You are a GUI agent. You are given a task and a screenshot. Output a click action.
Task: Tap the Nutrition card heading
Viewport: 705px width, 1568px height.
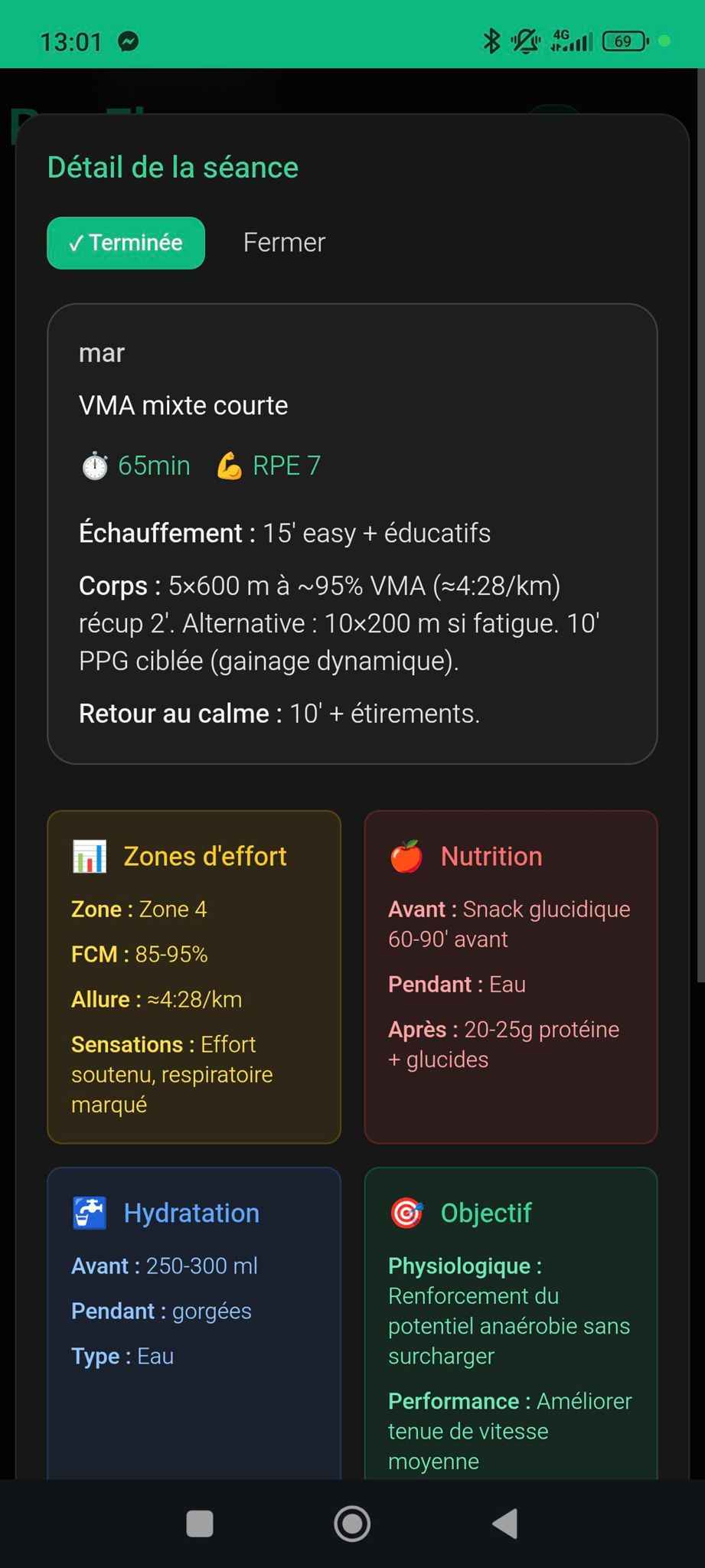tap(491, 856)
